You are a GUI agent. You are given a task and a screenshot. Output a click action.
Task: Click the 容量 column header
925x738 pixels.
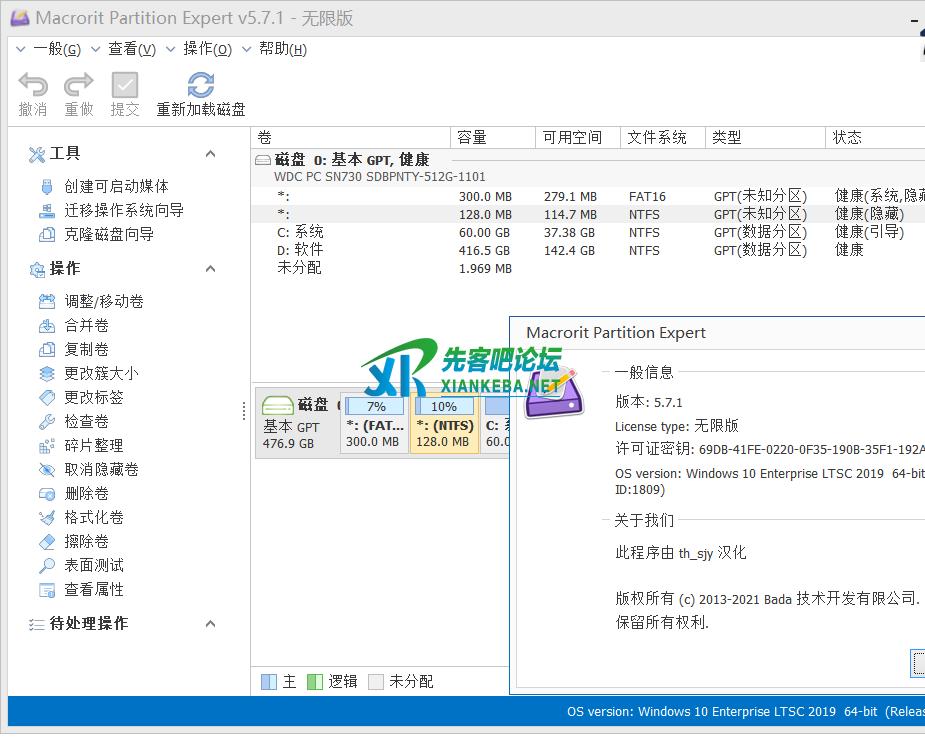(x=472, y=137)
